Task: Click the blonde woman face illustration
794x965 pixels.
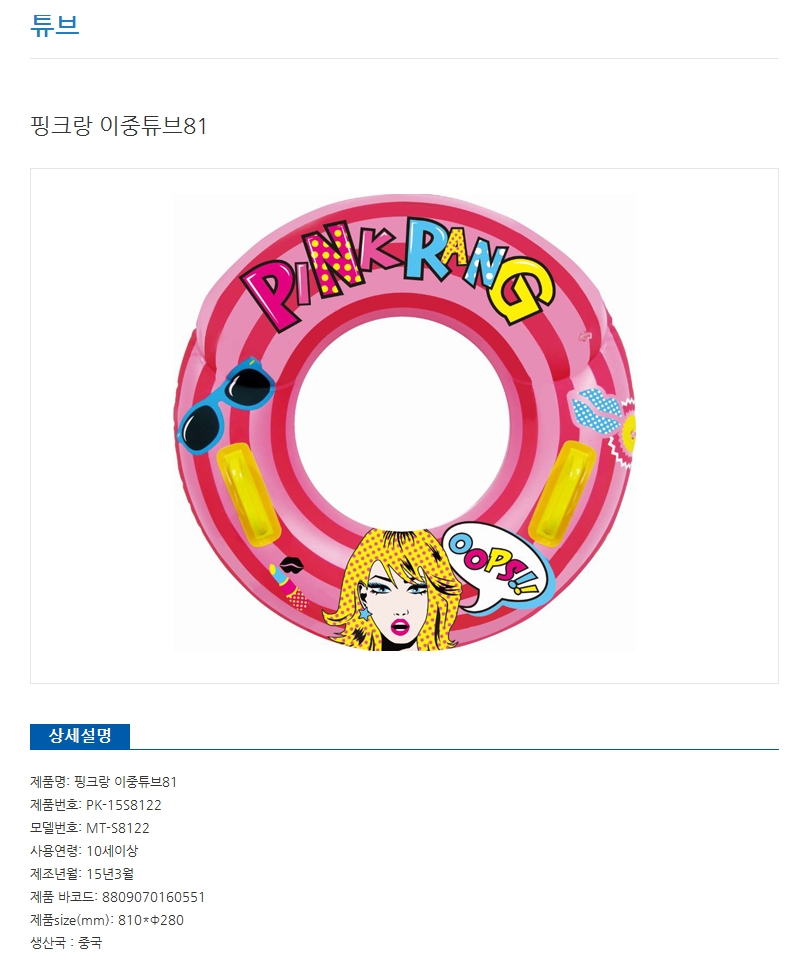Action: (x=395, y=590)
